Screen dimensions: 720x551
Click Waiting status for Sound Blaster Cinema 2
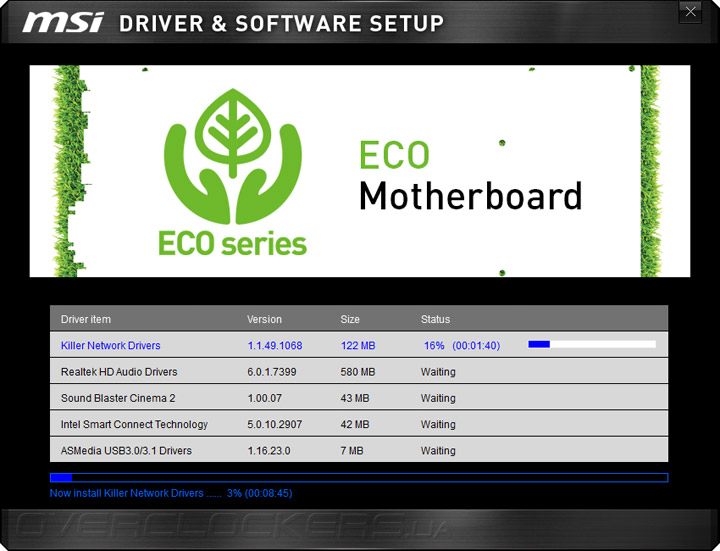coord(438,398)
